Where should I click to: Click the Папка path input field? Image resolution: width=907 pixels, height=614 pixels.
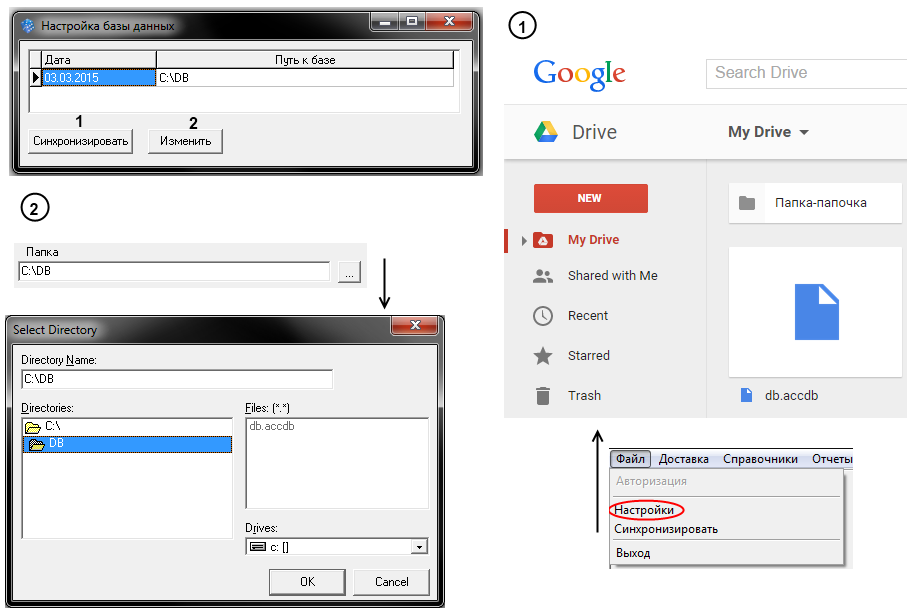click(x=174, y=271)
